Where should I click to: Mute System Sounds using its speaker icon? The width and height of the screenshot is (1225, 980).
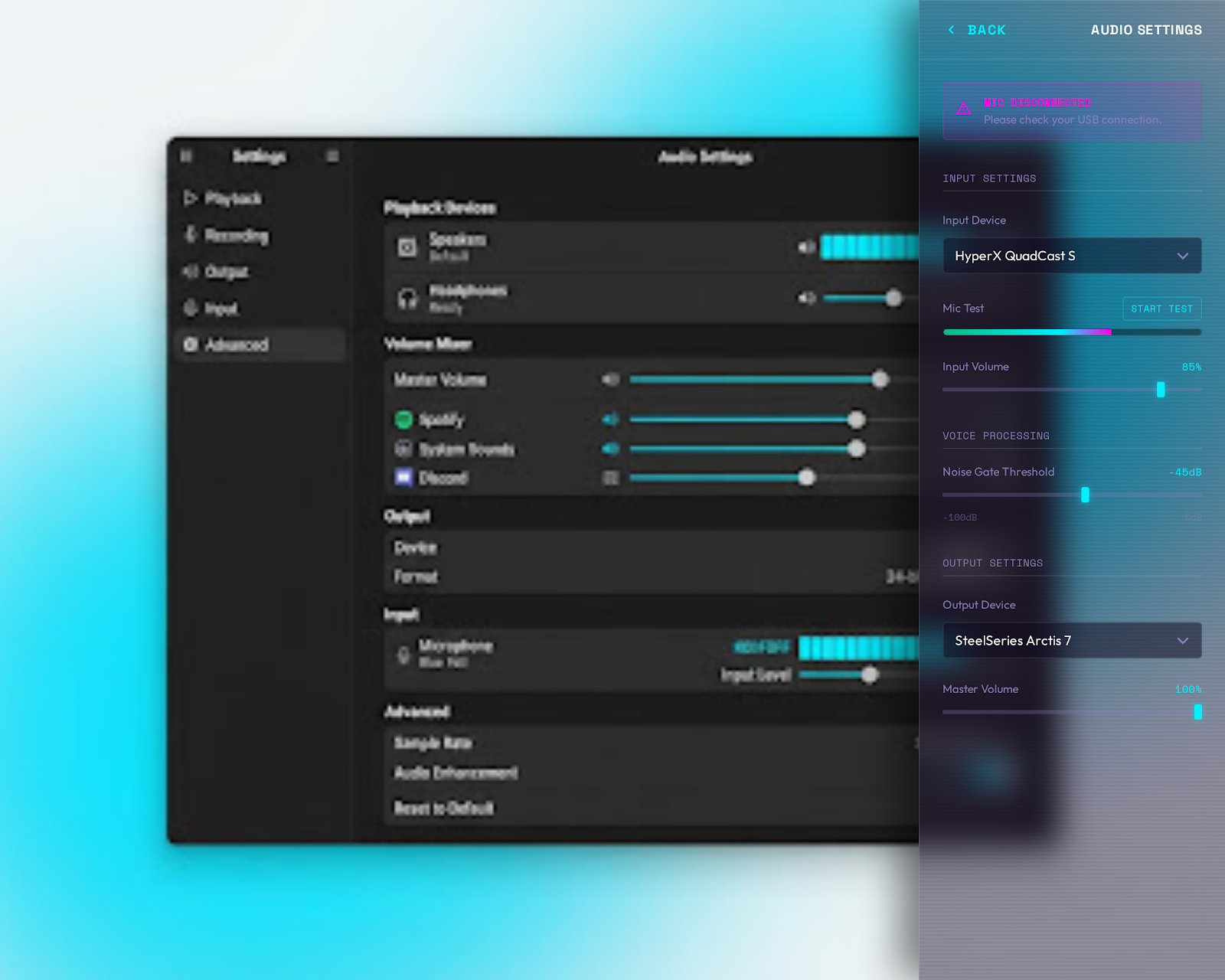[610, 448]
